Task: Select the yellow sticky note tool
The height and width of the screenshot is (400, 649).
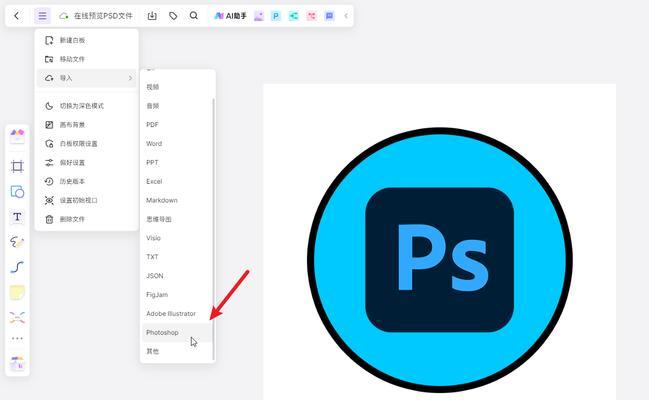Action: (x=17, y=292)
